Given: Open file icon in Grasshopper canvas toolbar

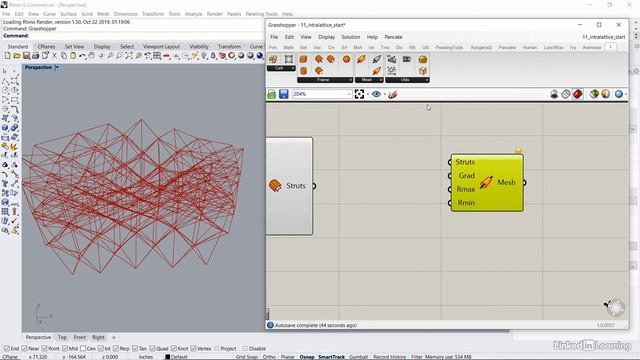Looking at the screenshot, I should point(272,95).
